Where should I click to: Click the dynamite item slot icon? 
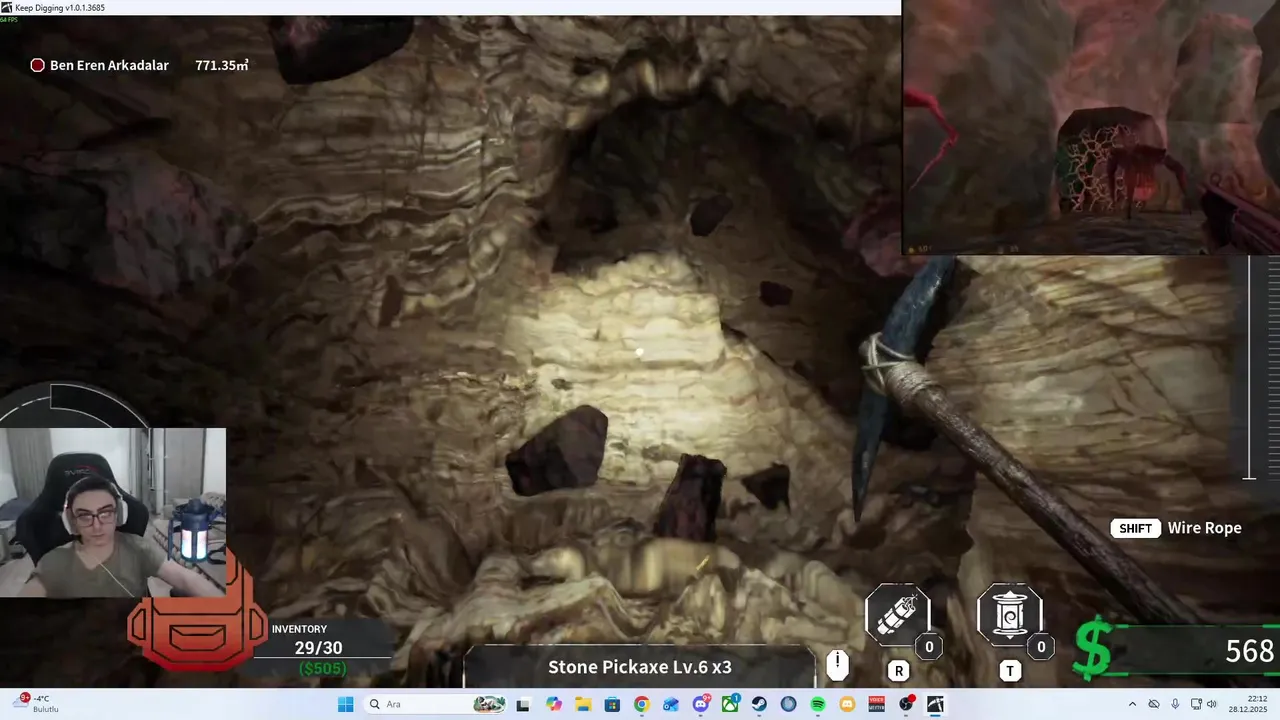[x=897, y=616]
